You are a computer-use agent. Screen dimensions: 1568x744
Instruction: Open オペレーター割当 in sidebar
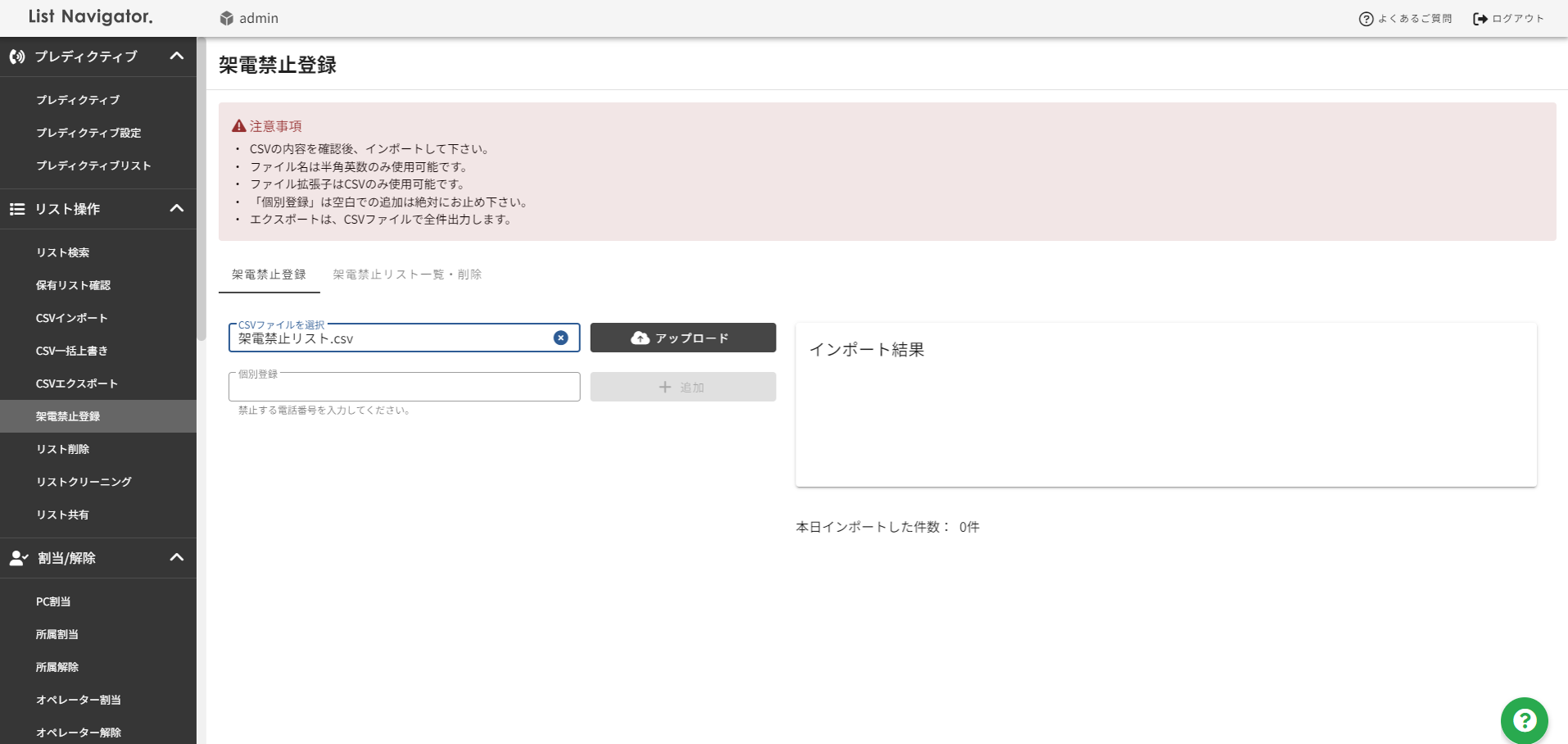click(98, 700)
